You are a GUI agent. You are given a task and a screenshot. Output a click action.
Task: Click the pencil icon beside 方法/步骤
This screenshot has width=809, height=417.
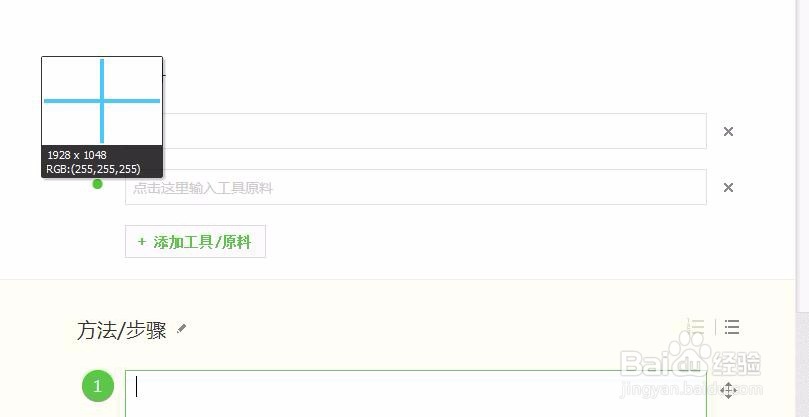[181, 328]
